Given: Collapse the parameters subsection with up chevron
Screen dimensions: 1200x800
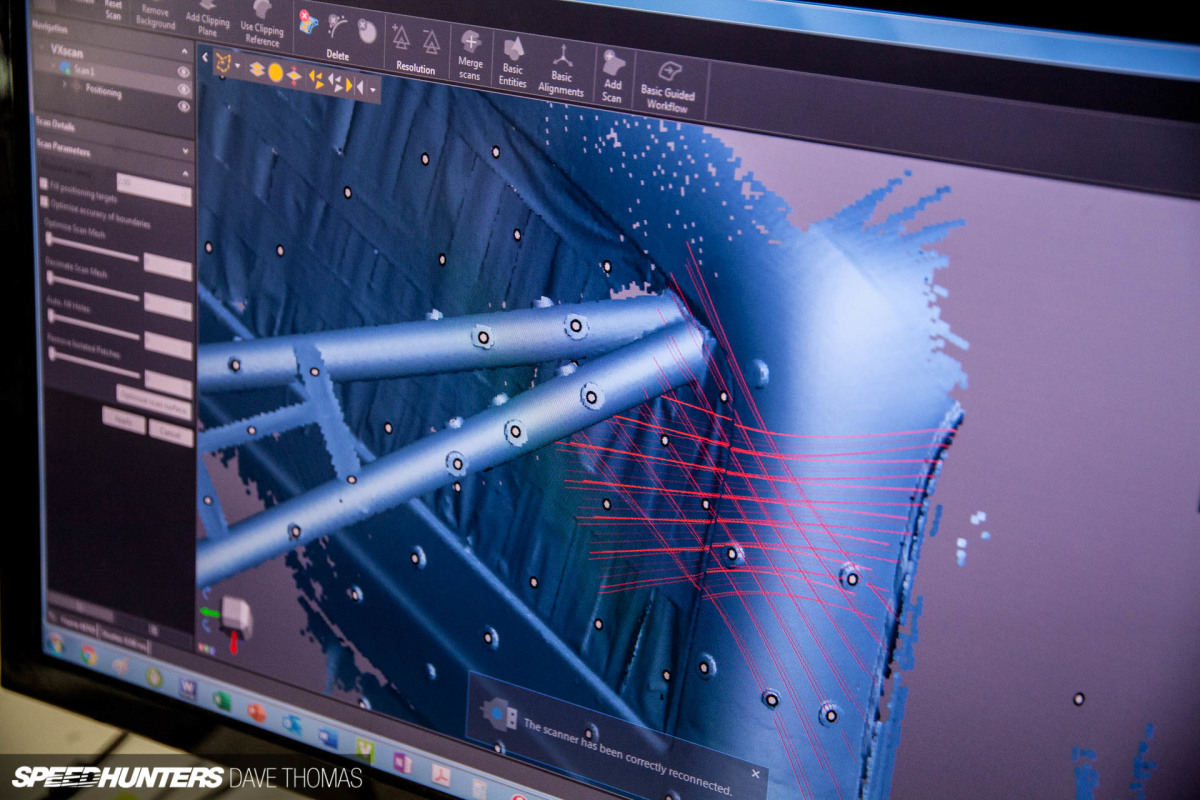Looking at the screenshot, I should (186, 172).
